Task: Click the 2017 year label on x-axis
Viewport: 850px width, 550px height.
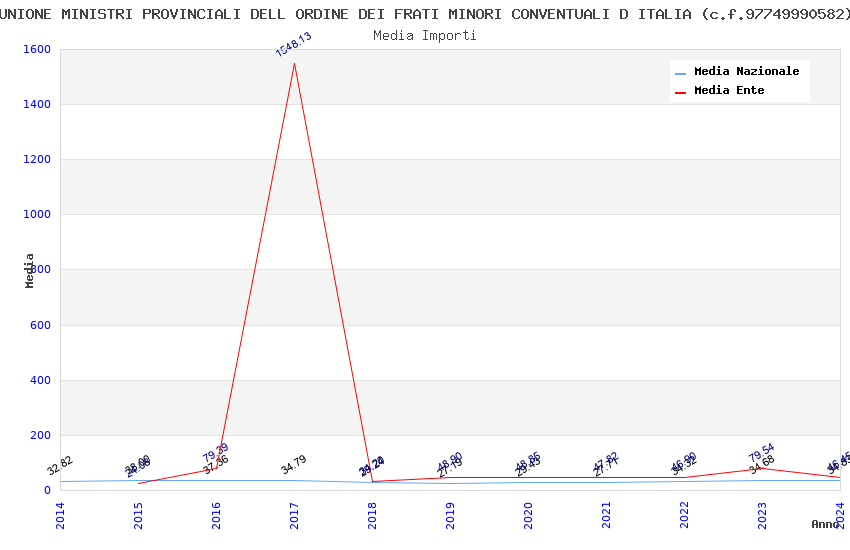Action: [x=294, y=515]
